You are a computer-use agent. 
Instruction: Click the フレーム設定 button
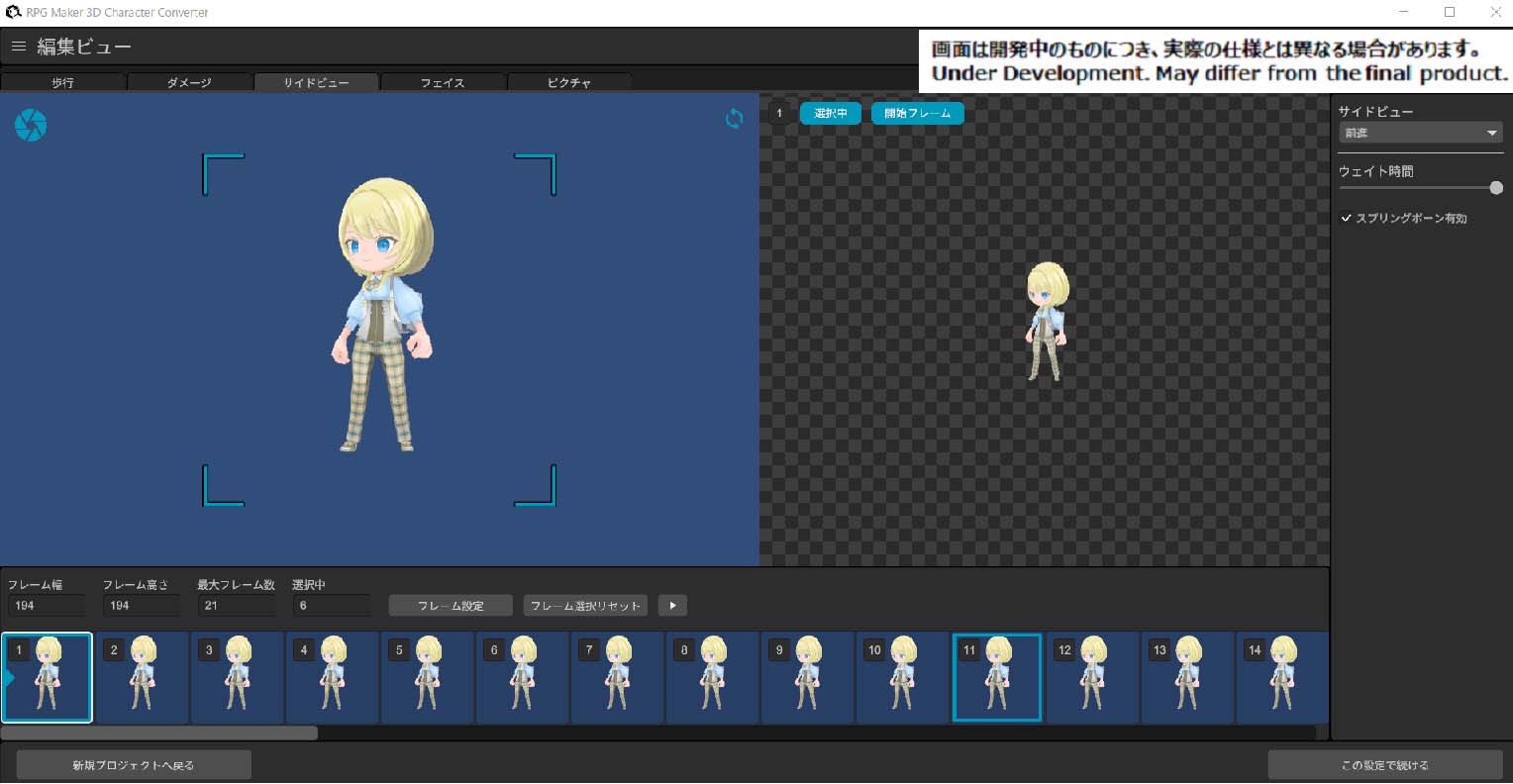pos(451,606)
